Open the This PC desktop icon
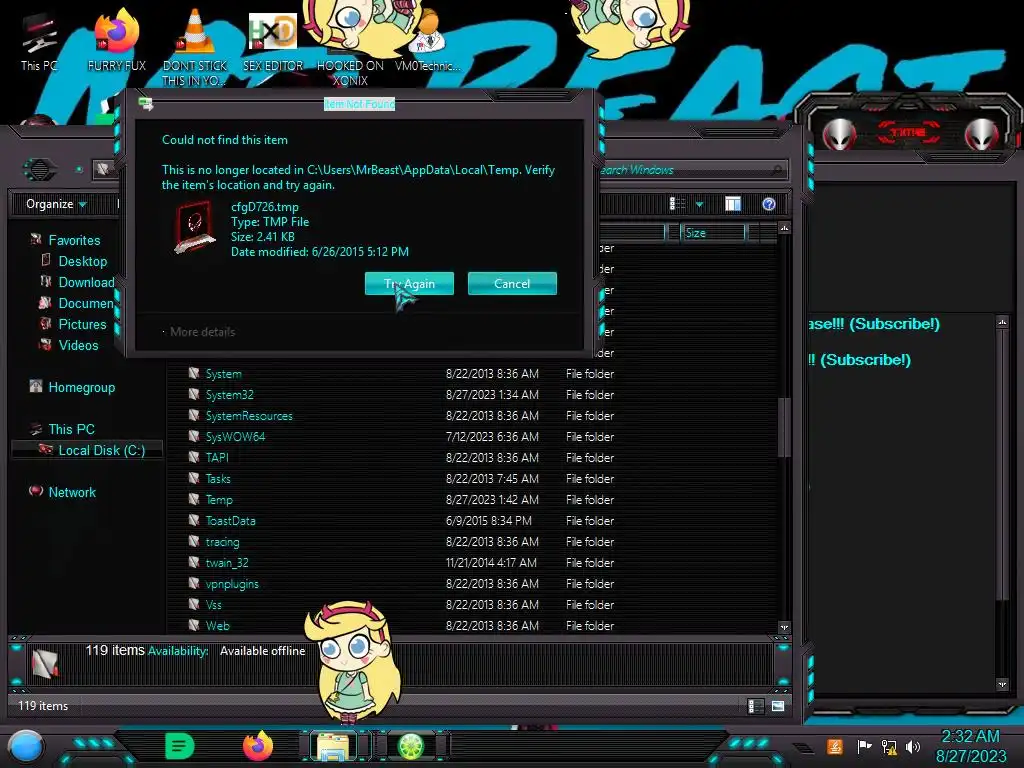This screenshot has height=768, width=1024. coord(39,40)
